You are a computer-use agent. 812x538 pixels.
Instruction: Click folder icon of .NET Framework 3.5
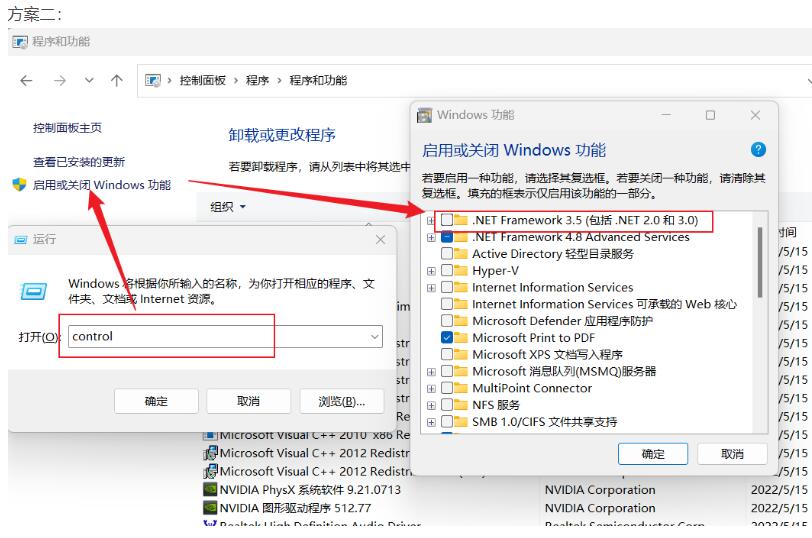[461, 220]
